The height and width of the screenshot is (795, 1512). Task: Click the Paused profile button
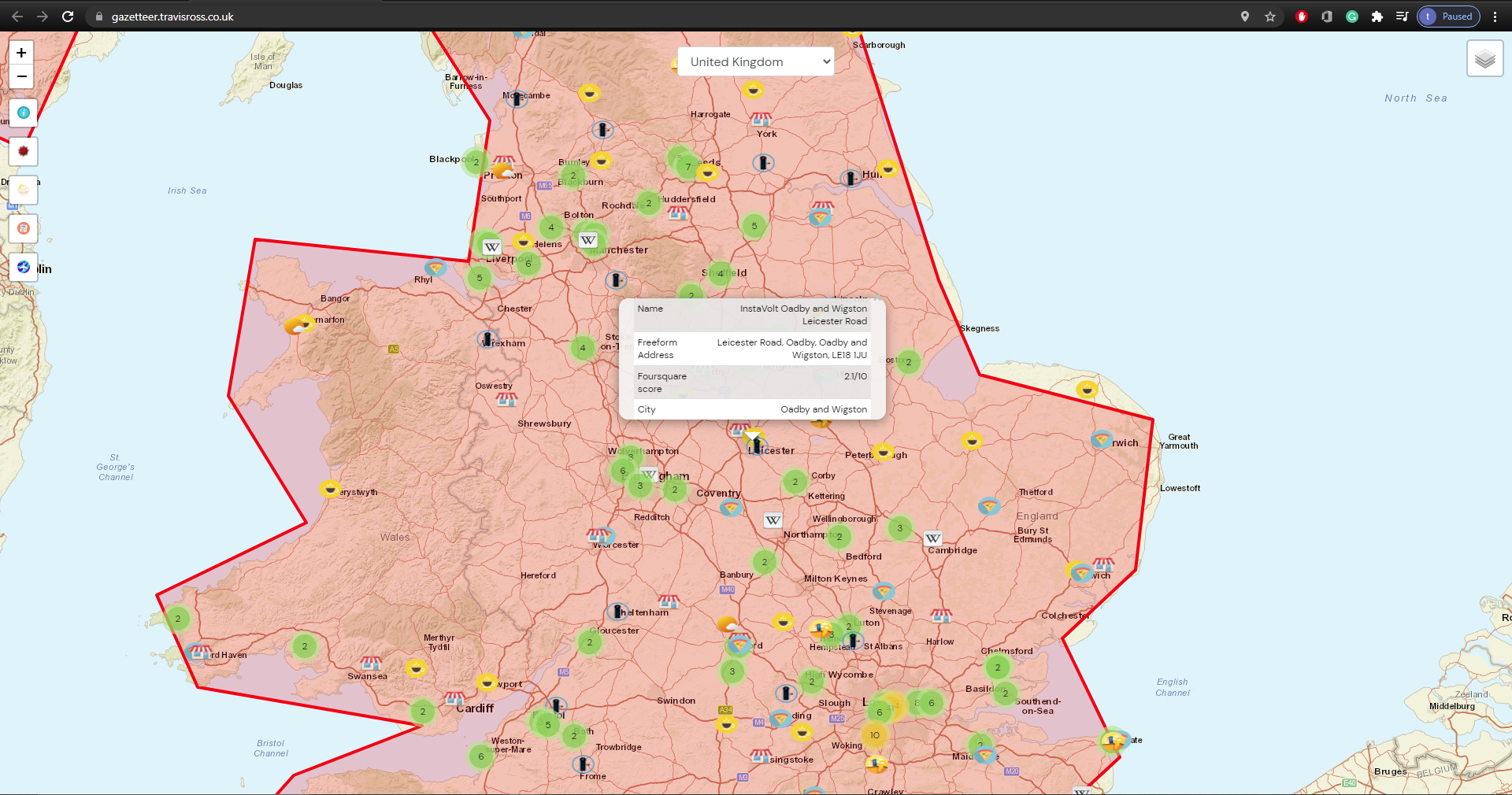pos(1448,17)
